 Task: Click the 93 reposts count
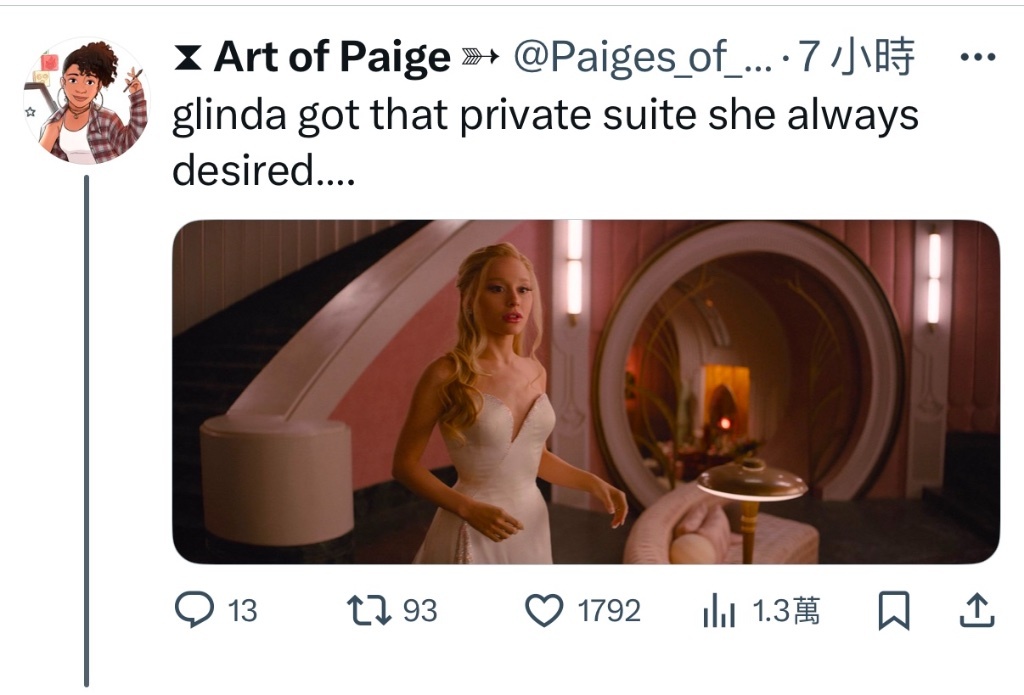coord(419,611)
